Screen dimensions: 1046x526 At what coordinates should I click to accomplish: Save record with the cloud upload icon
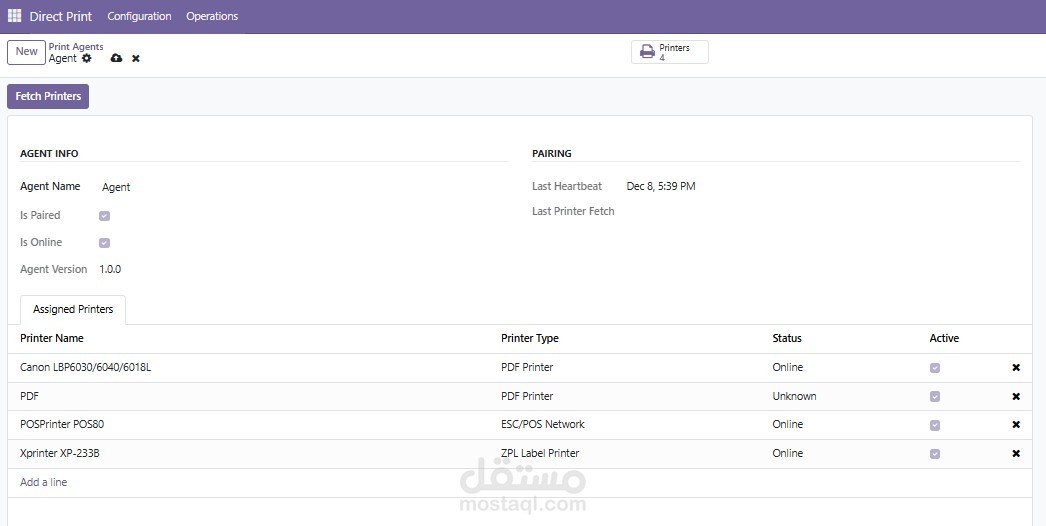point(116,58)
